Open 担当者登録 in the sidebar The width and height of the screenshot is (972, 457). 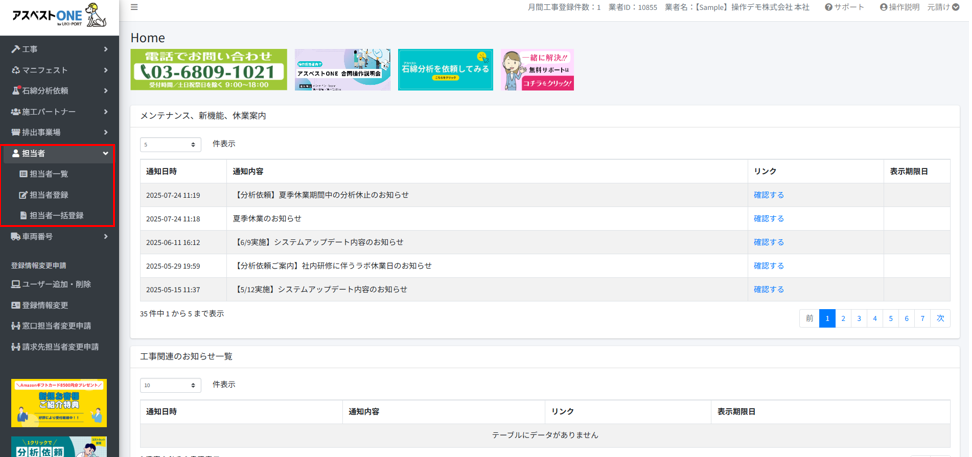48,195
